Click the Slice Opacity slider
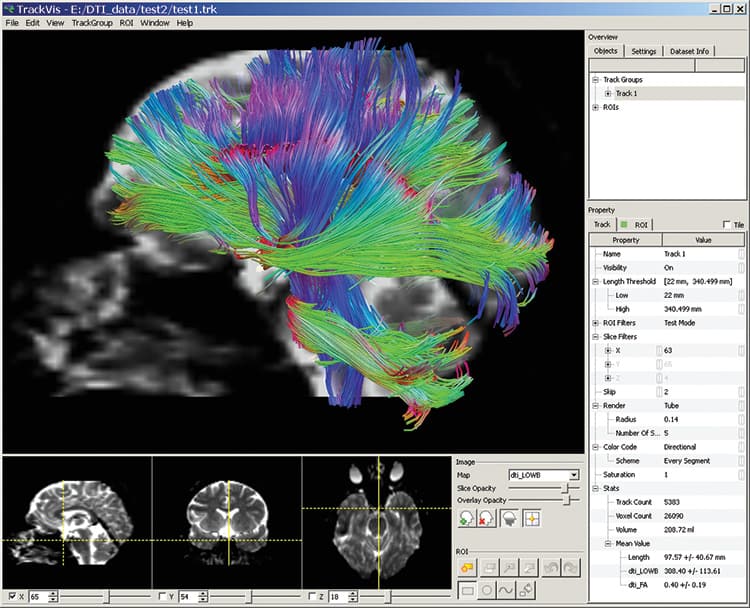 pyautogui.click(x=544, y=488)
